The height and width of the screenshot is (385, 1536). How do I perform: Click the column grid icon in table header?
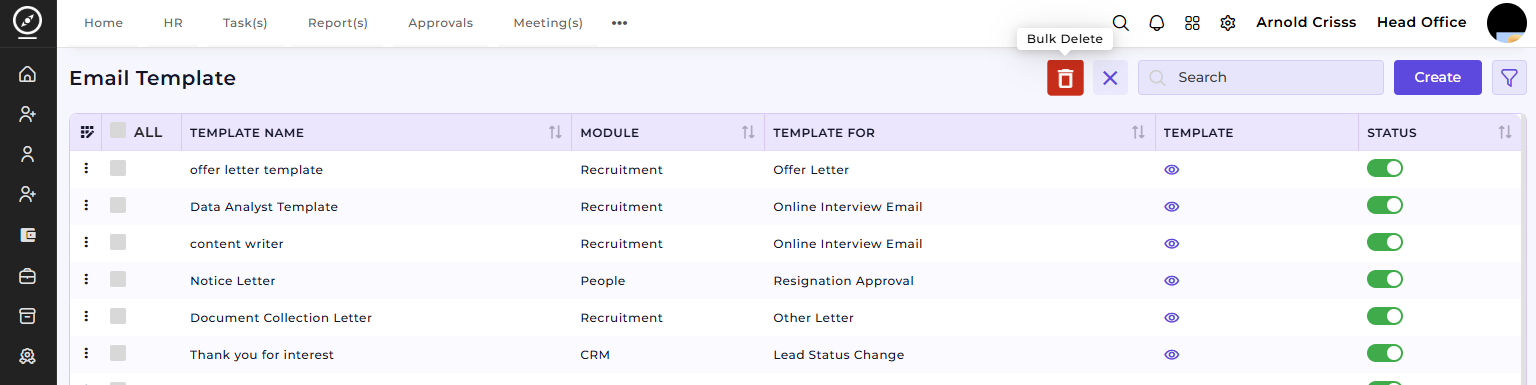coord(87,132)
